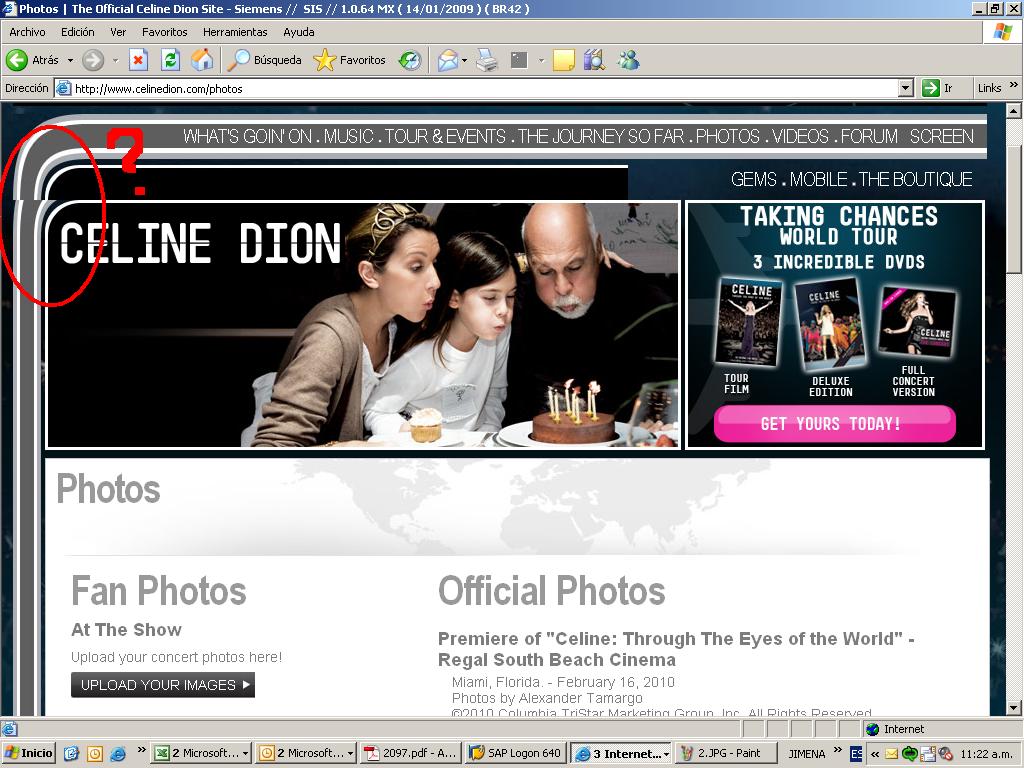Click the grey Forward arrow button
Screen dimensions: 1024x768
(x=93, y=60)
